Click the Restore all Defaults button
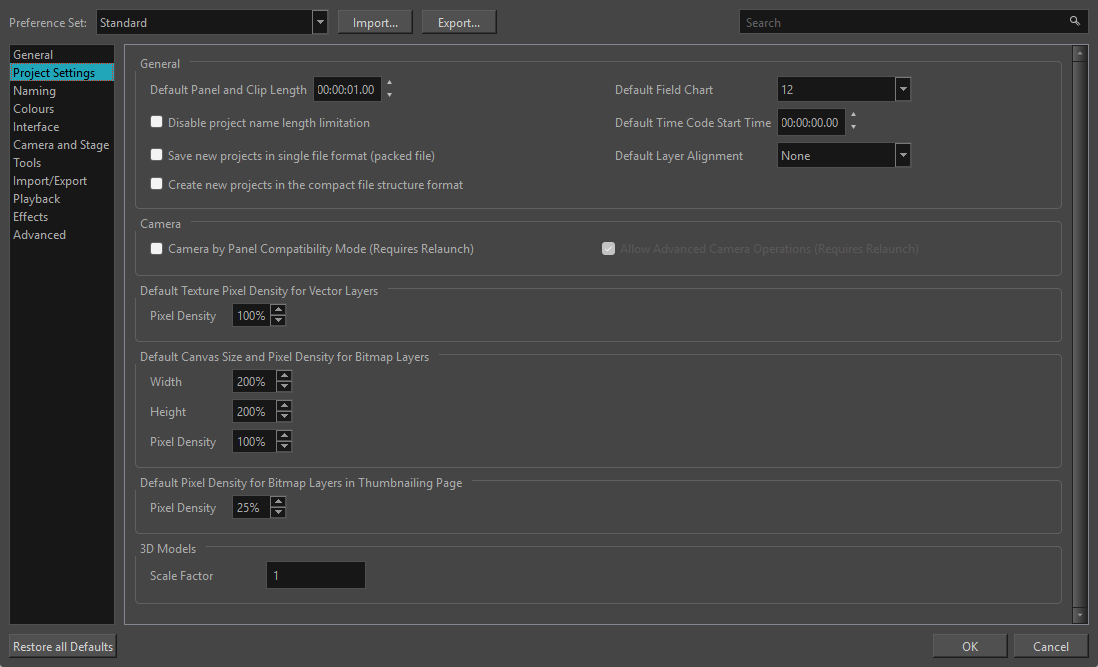 63,647
